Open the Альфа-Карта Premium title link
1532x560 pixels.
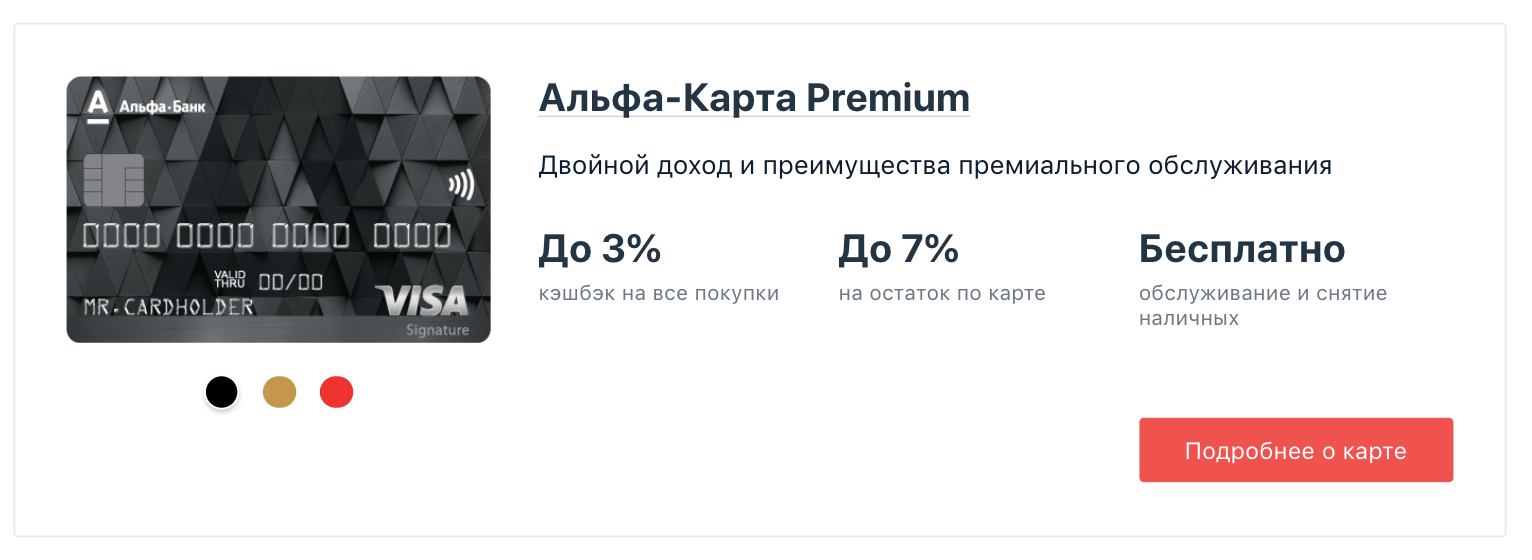point(754,98)
